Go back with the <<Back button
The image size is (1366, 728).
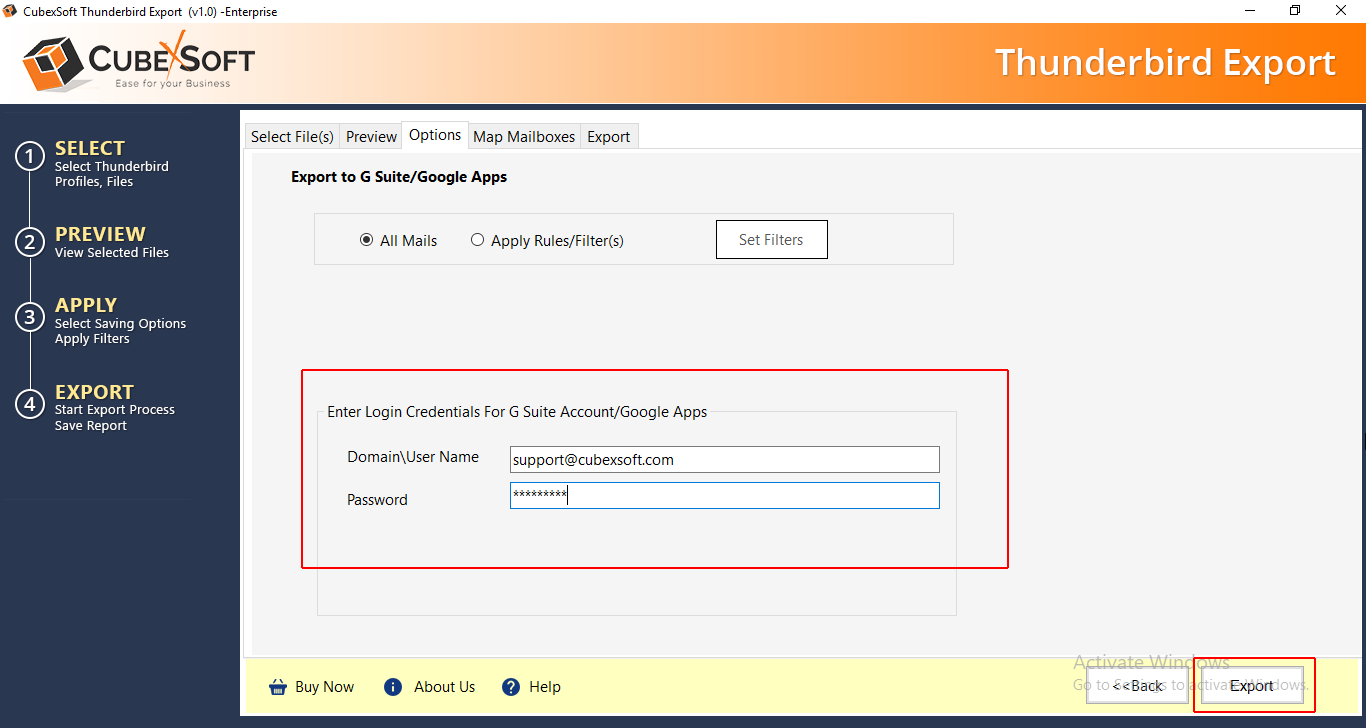point(1137,686)
